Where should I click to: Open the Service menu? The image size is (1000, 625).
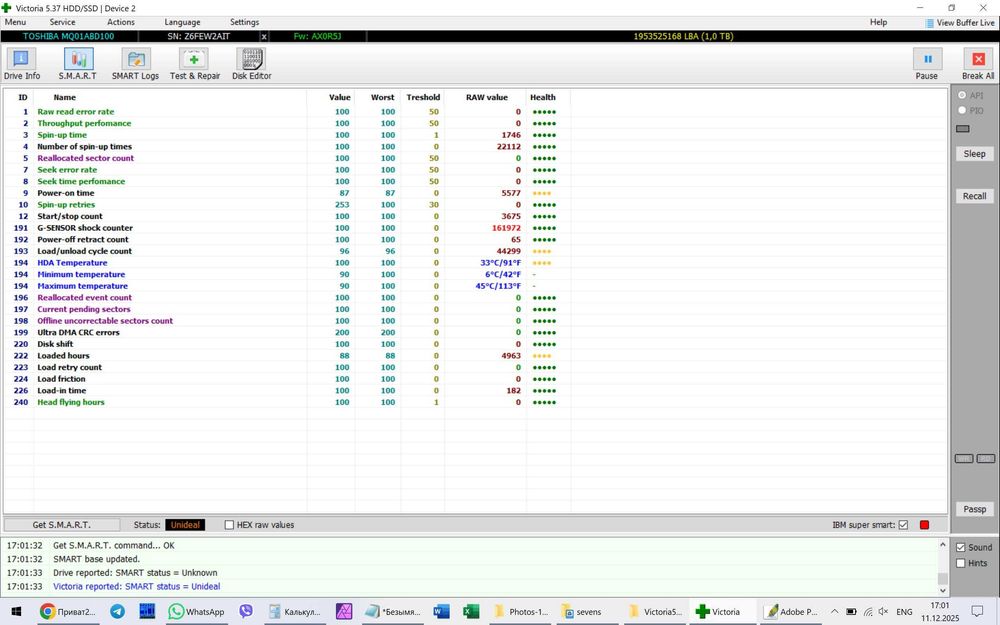pos(62,22)
